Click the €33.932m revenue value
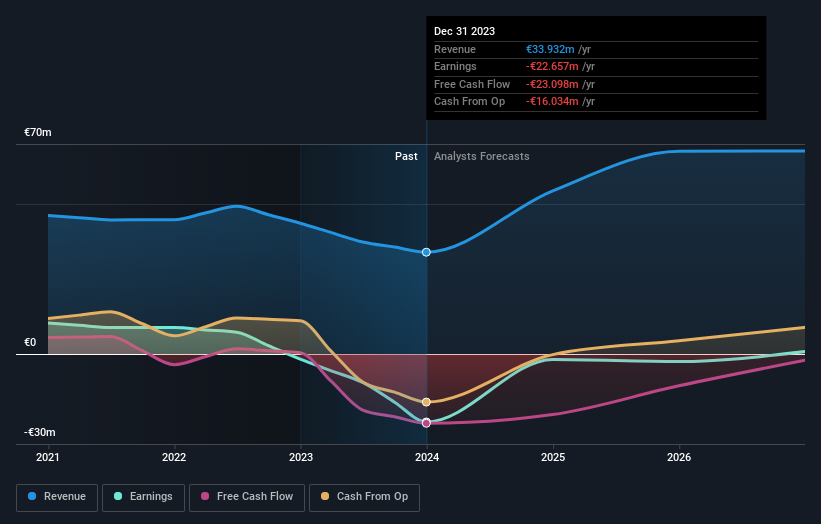 point(550,49)
